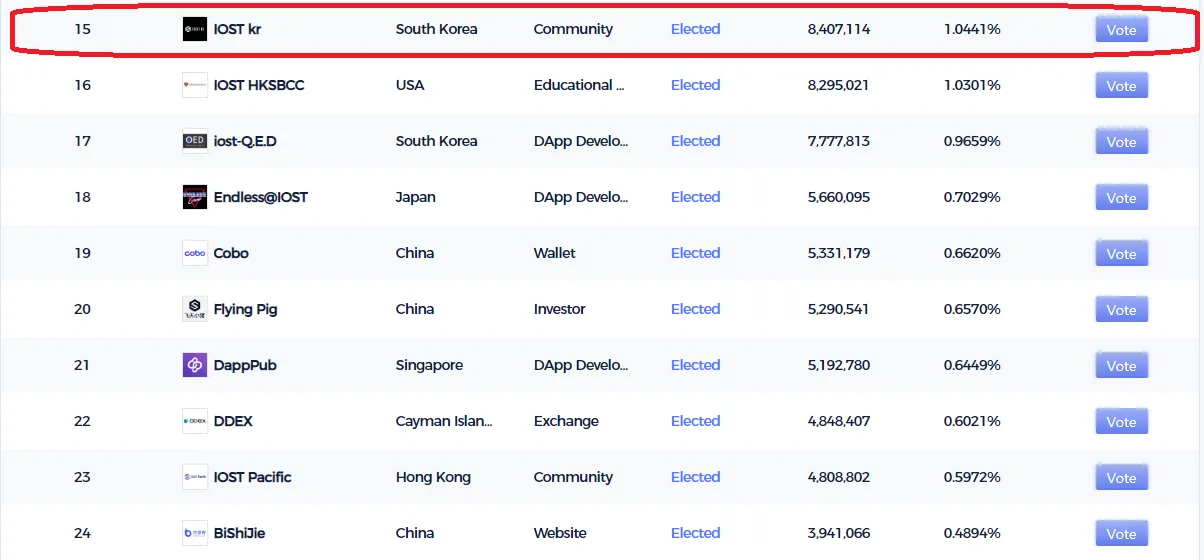Click the Japan location cell

[416, 197]
